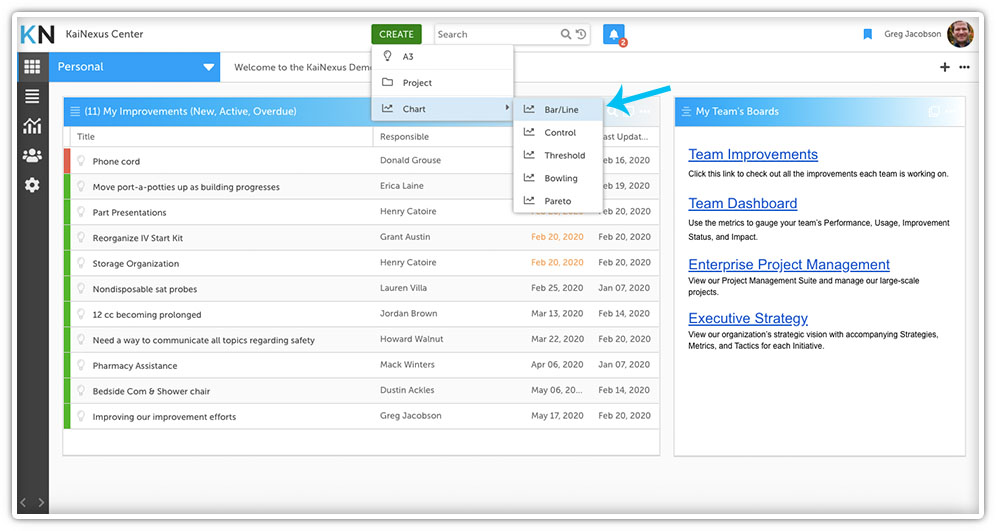Click responsible person Donald Grouse
996x531 pixels.
(410, 160)
